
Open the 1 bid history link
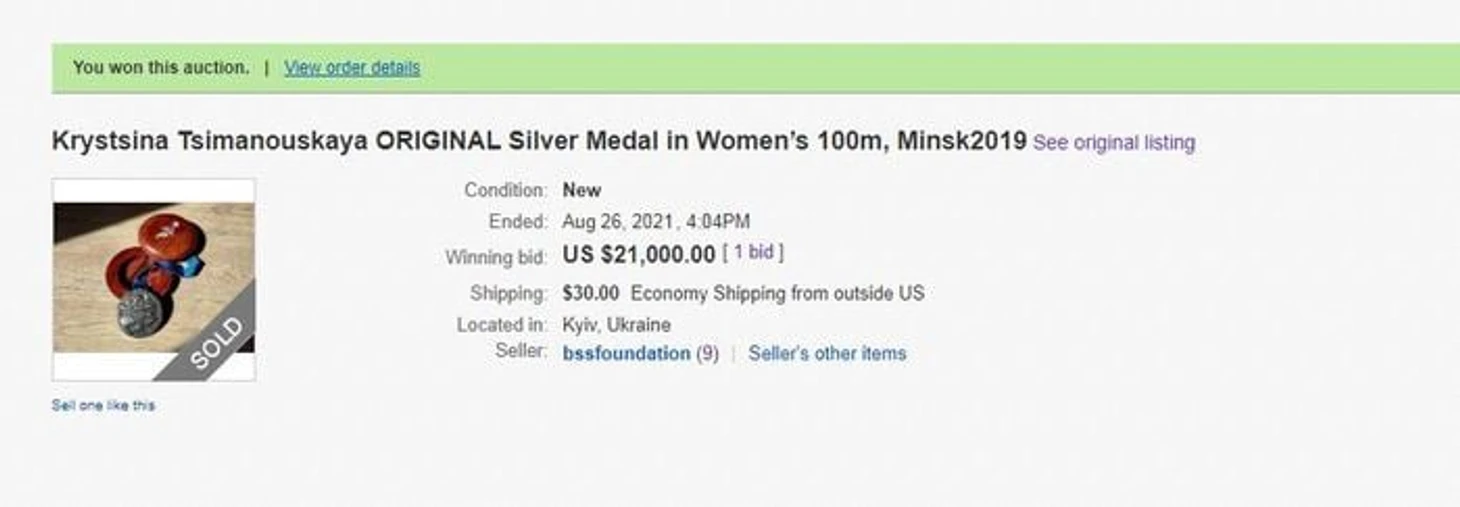tap(753, 253)
